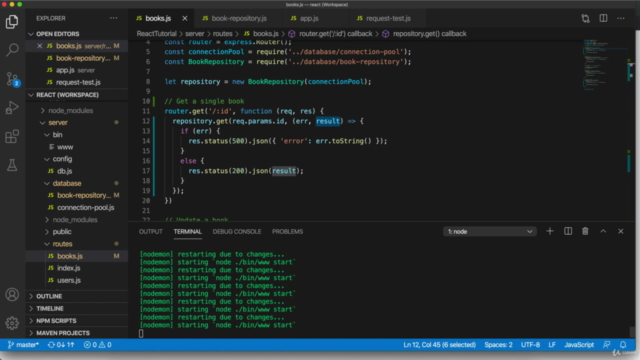The image size is (640, 360).
Task: Click 'routes' breadcrumb segment
Action: 222,34
